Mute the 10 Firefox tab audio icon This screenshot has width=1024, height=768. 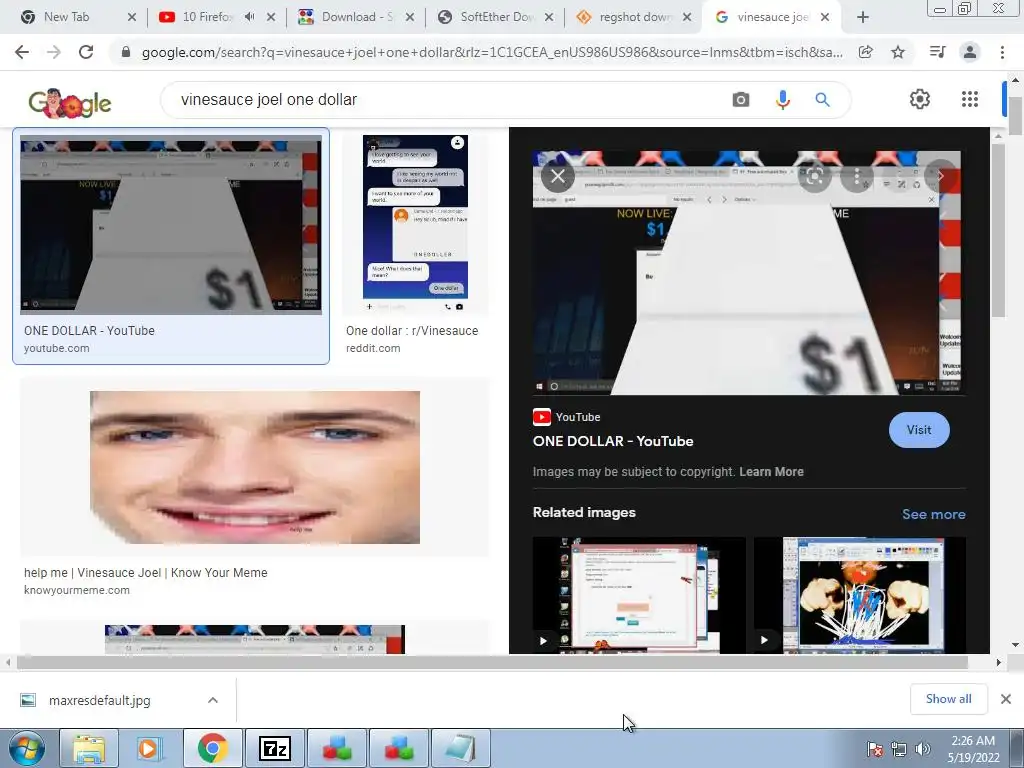point(249,17)
